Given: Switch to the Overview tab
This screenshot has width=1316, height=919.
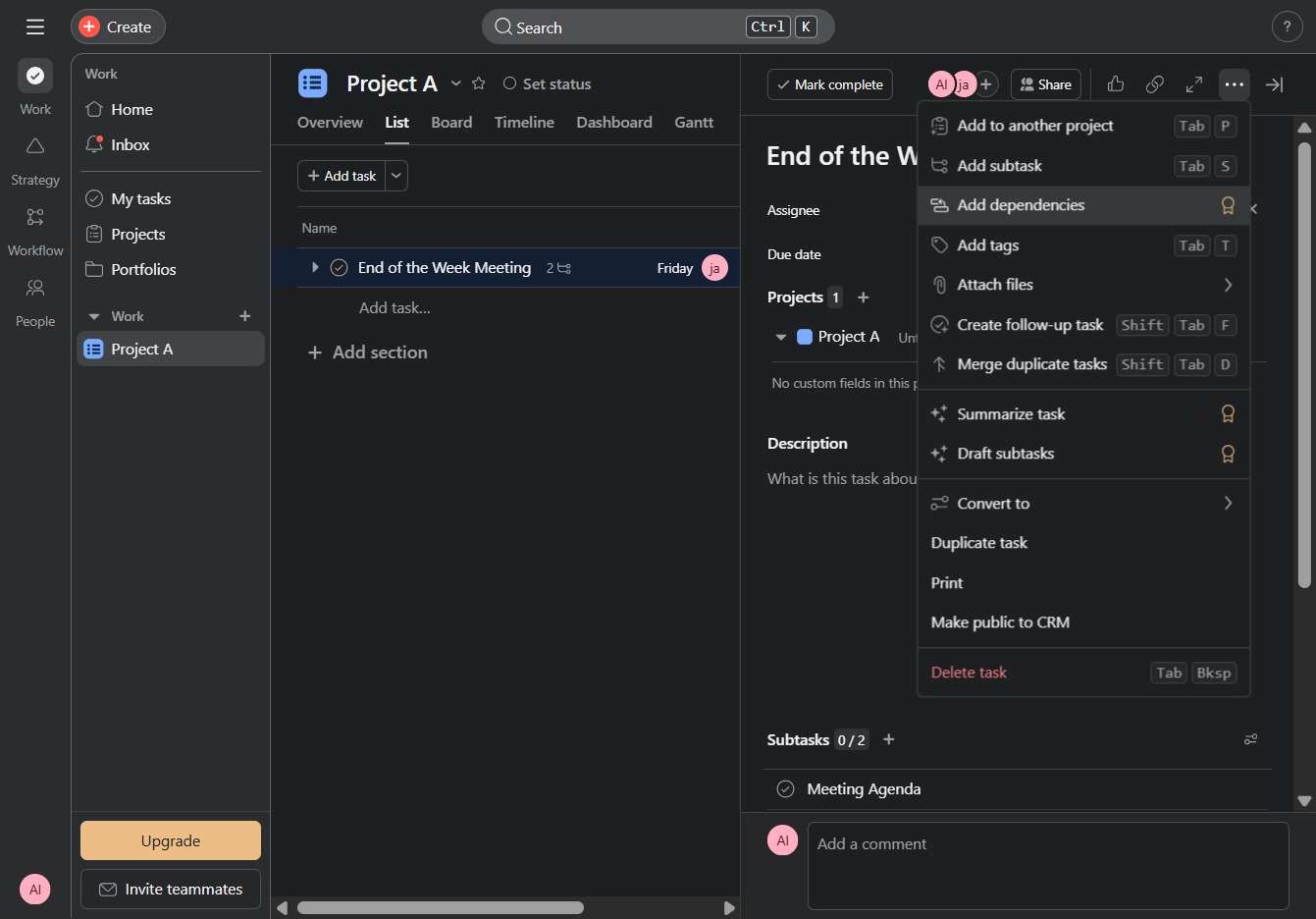Looking at the screenshot, I should (330, 122).
